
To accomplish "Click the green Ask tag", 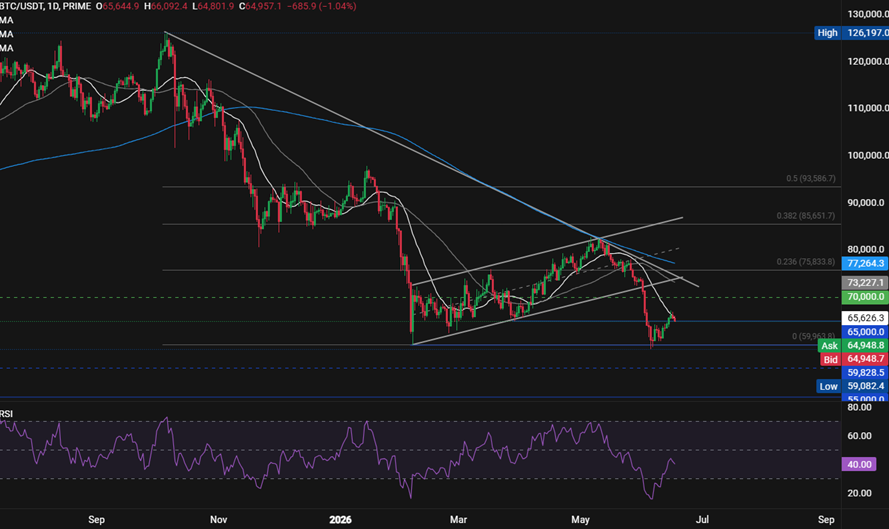I will click(829, 345).
